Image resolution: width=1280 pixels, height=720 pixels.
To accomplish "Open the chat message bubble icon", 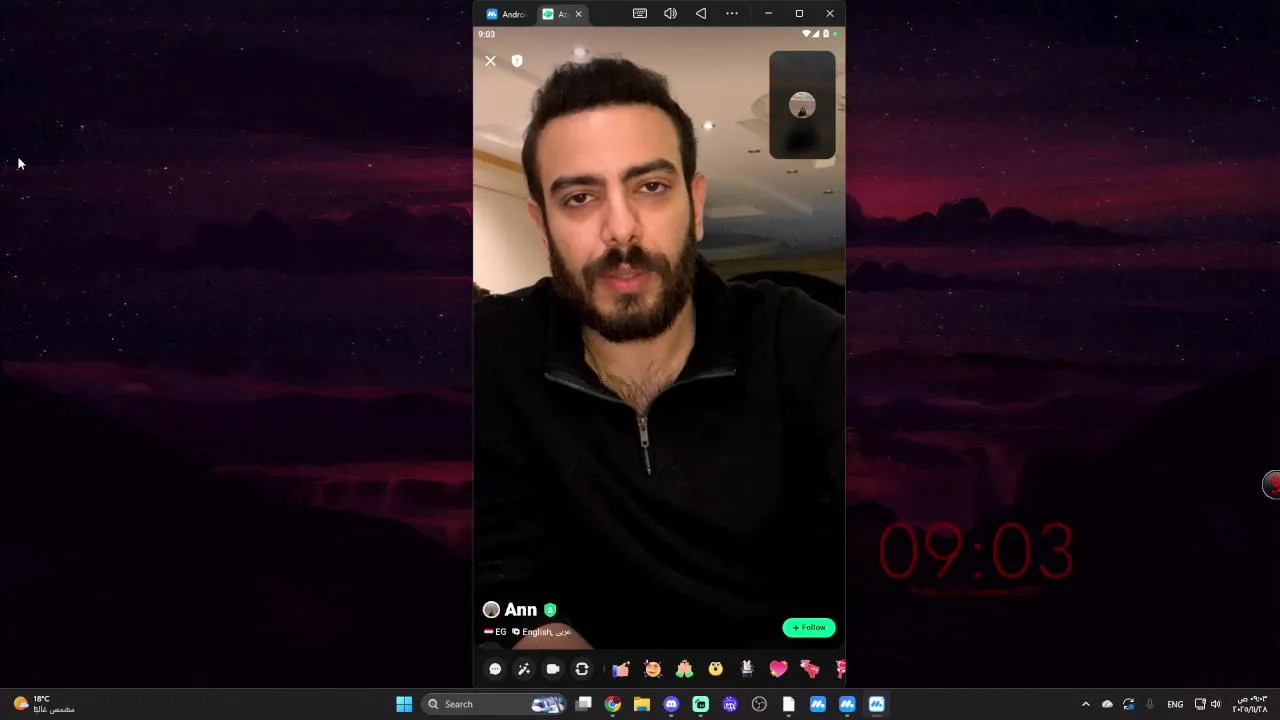I will (x=495, y=669).
